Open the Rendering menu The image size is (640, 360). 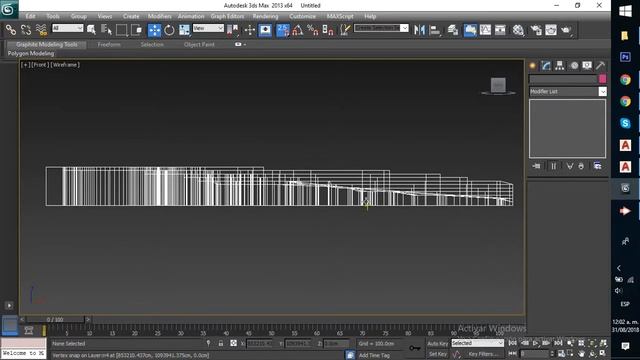point(265,16)
